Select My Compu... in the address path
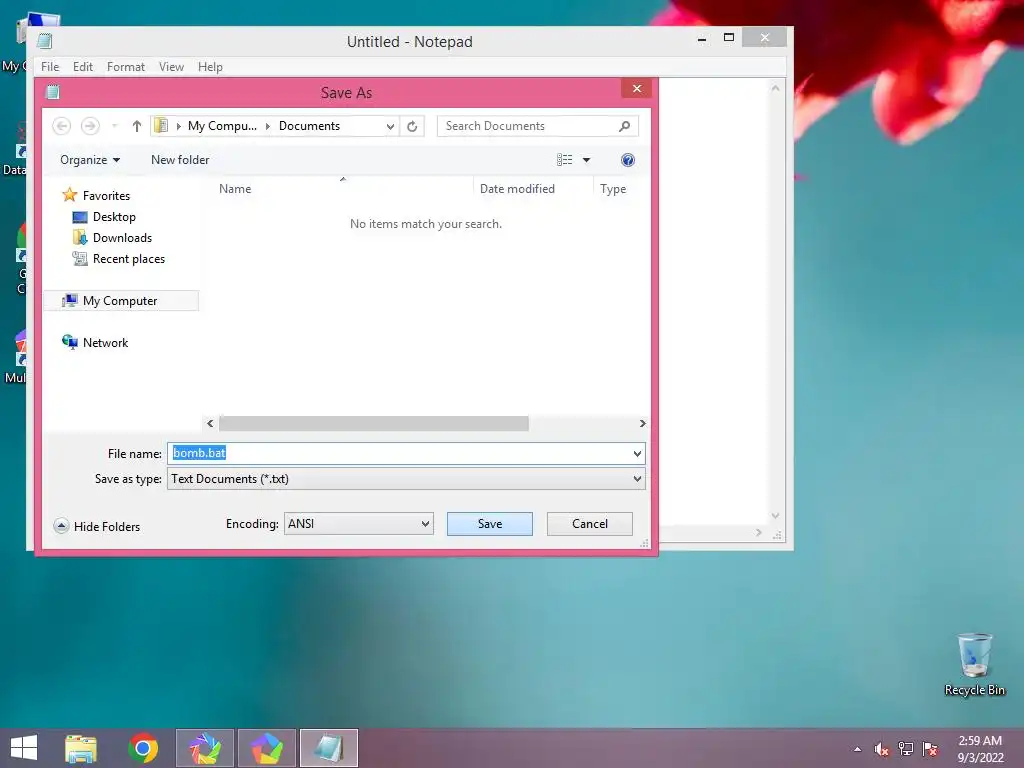The width and height of the screenshot is (1024, 768). tap(222, 126)
